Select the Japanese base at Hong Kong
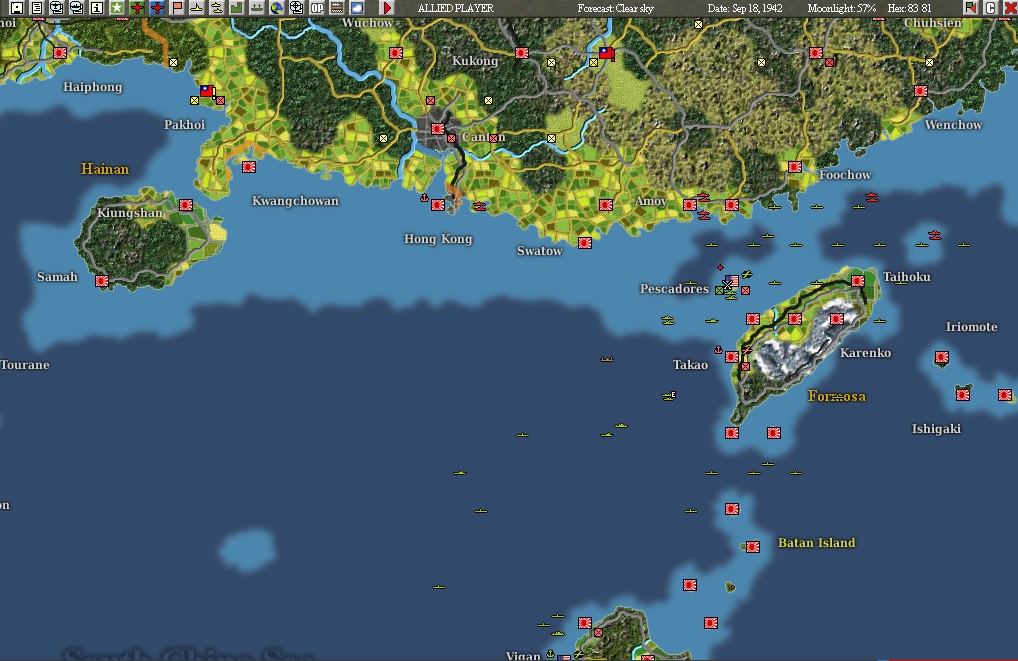The image size is (1018, 661). tap(438, 205)
